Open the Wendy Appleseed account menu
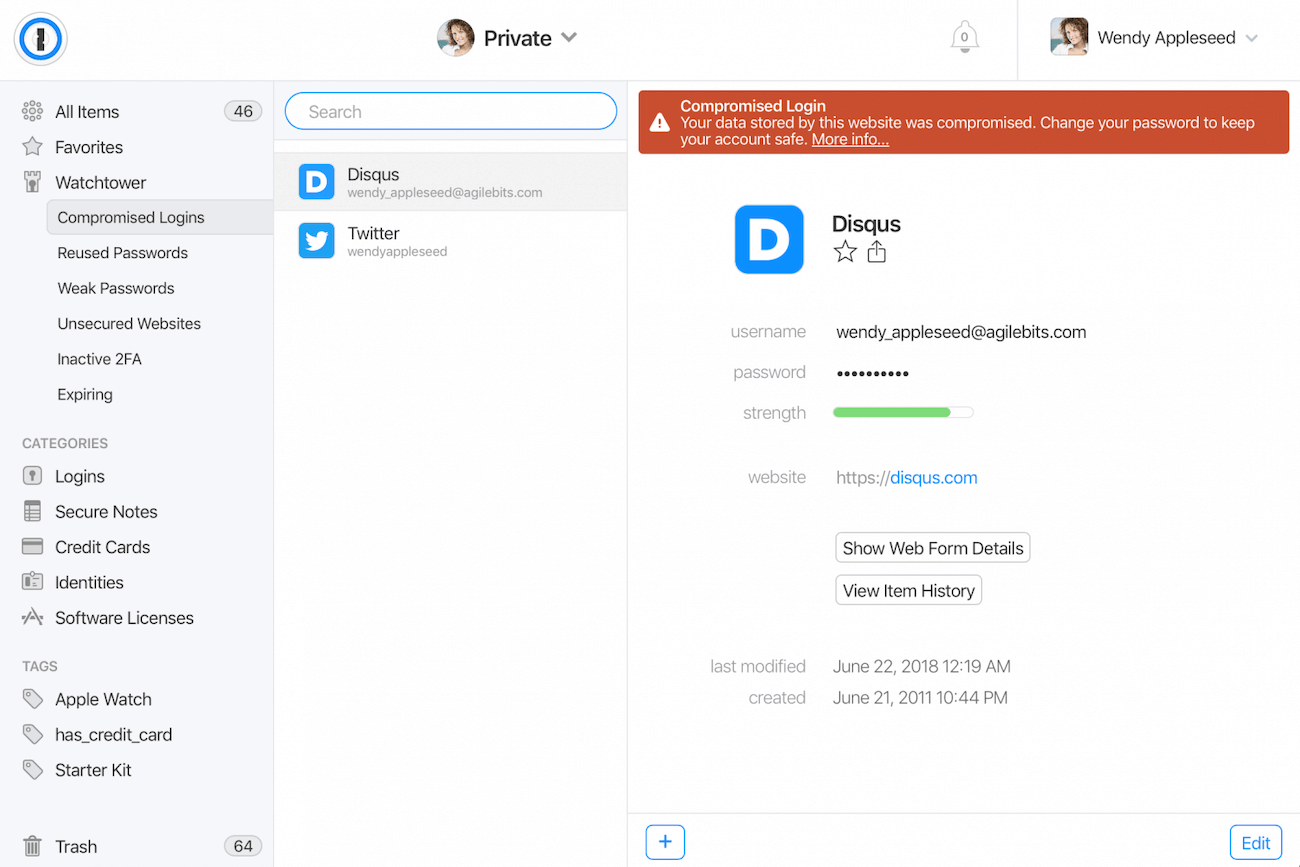1300x867 pixels. [x=1155, y=38]
